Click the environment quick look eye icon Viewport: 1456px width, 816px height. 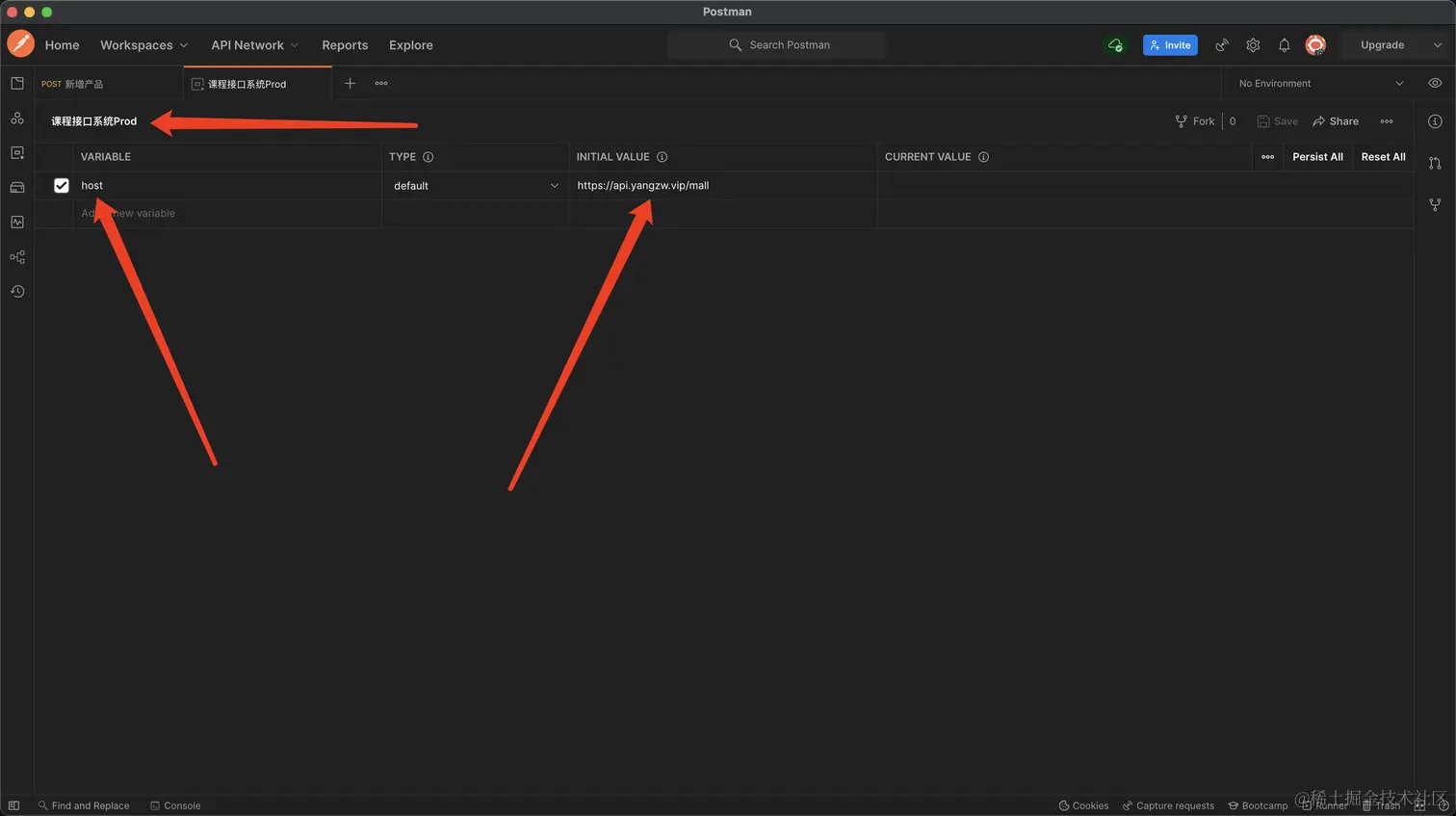pyautogui.click(x=1435, y=84)
